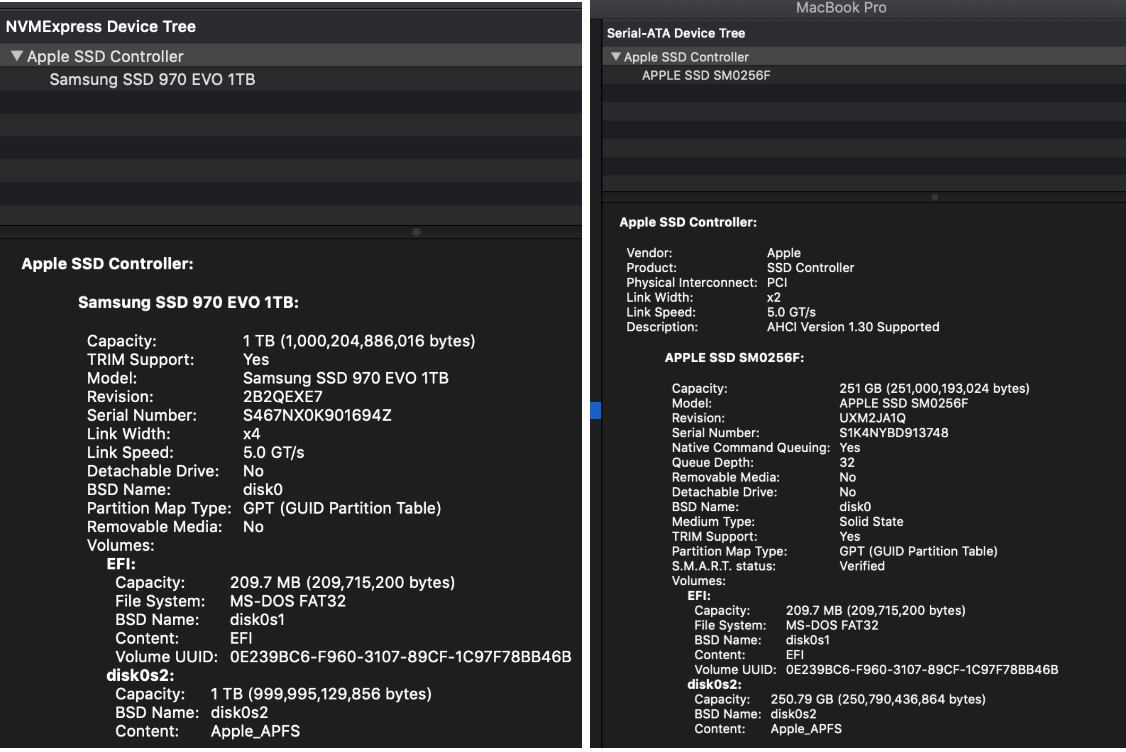
Task: Select APPLE SSD SM0256F tree row
Action: coord(864,75)
